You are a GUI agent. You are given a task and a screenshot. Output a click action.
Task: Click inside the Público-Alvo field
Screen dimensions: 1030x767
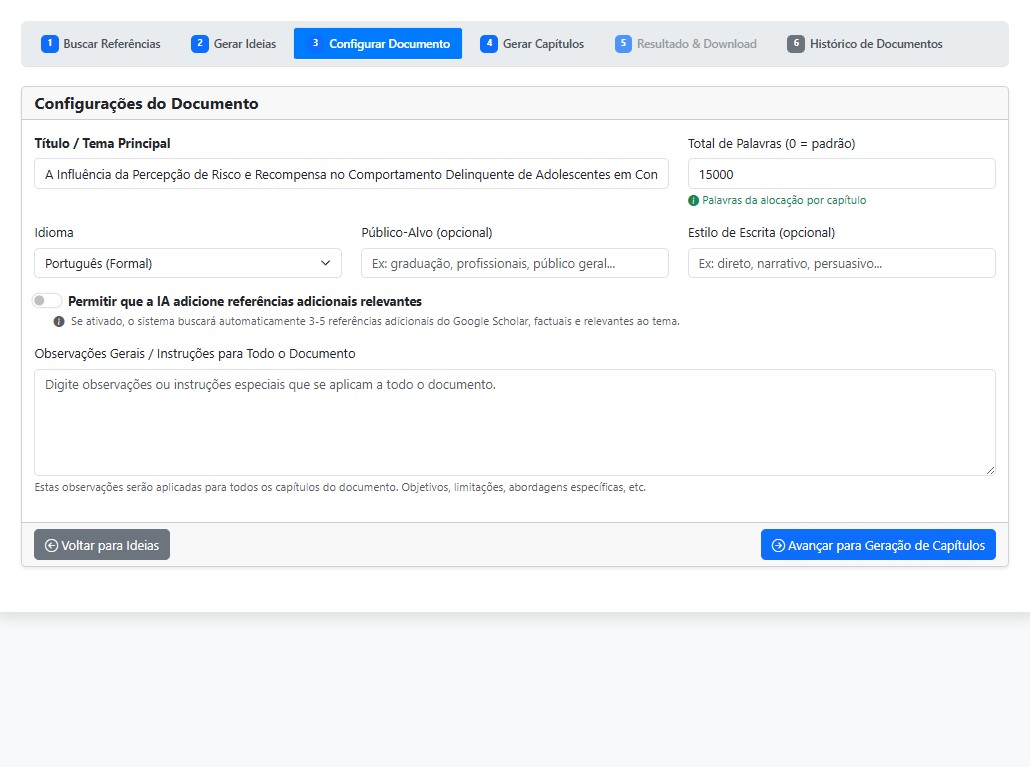[514, 263]
